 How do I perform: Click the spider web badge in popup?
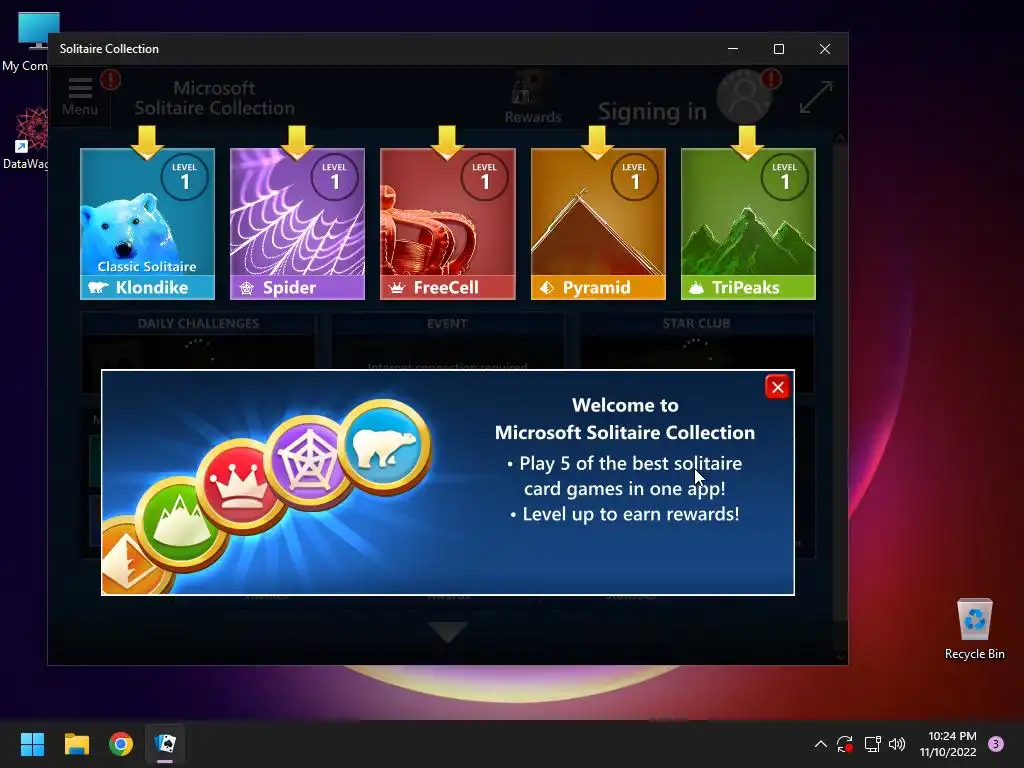(307, 462)
